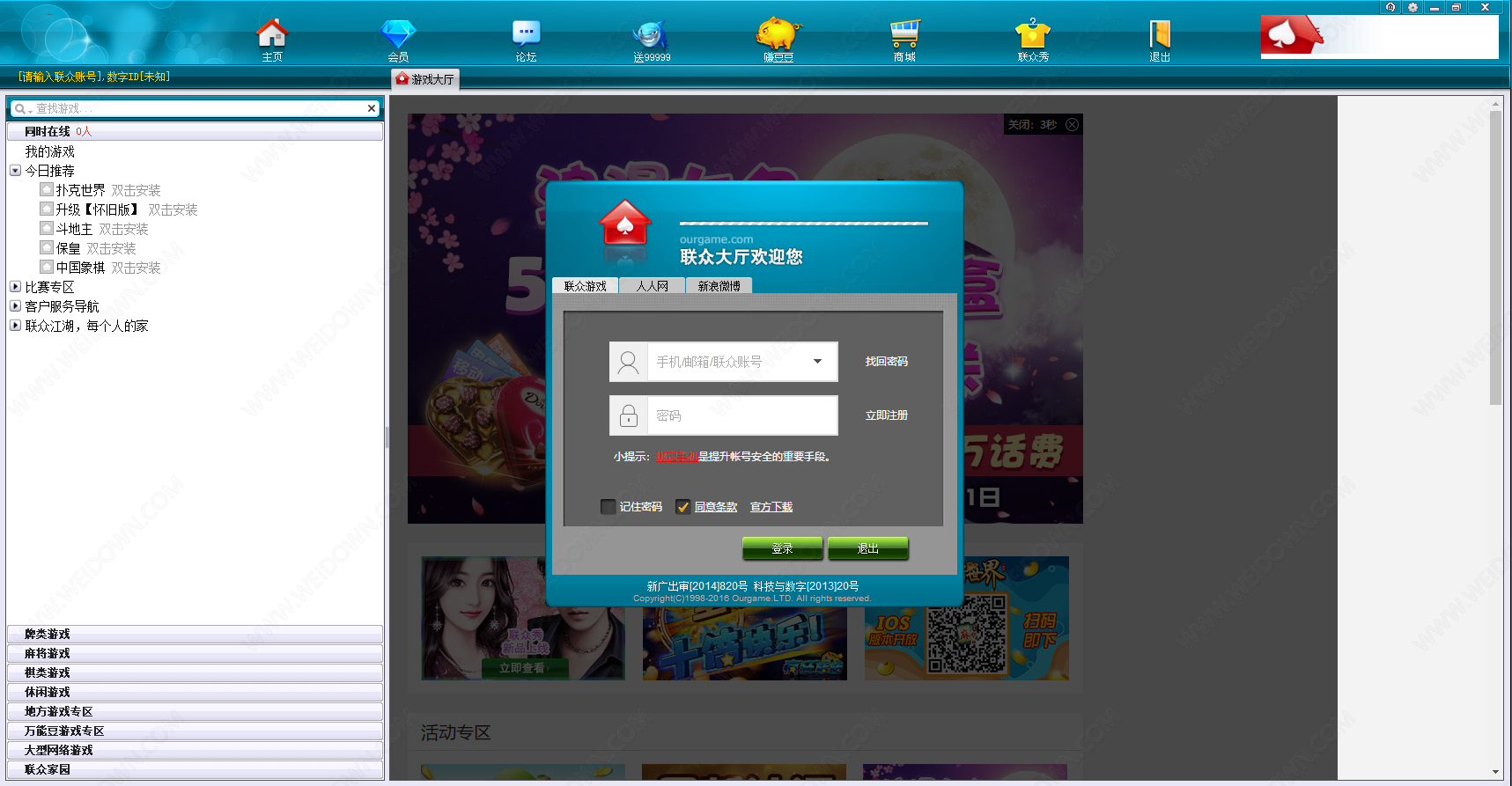Open the 立即注册 link
Image resolution: width=1512 pixels, height=786 pixels.
coord(886,415)
